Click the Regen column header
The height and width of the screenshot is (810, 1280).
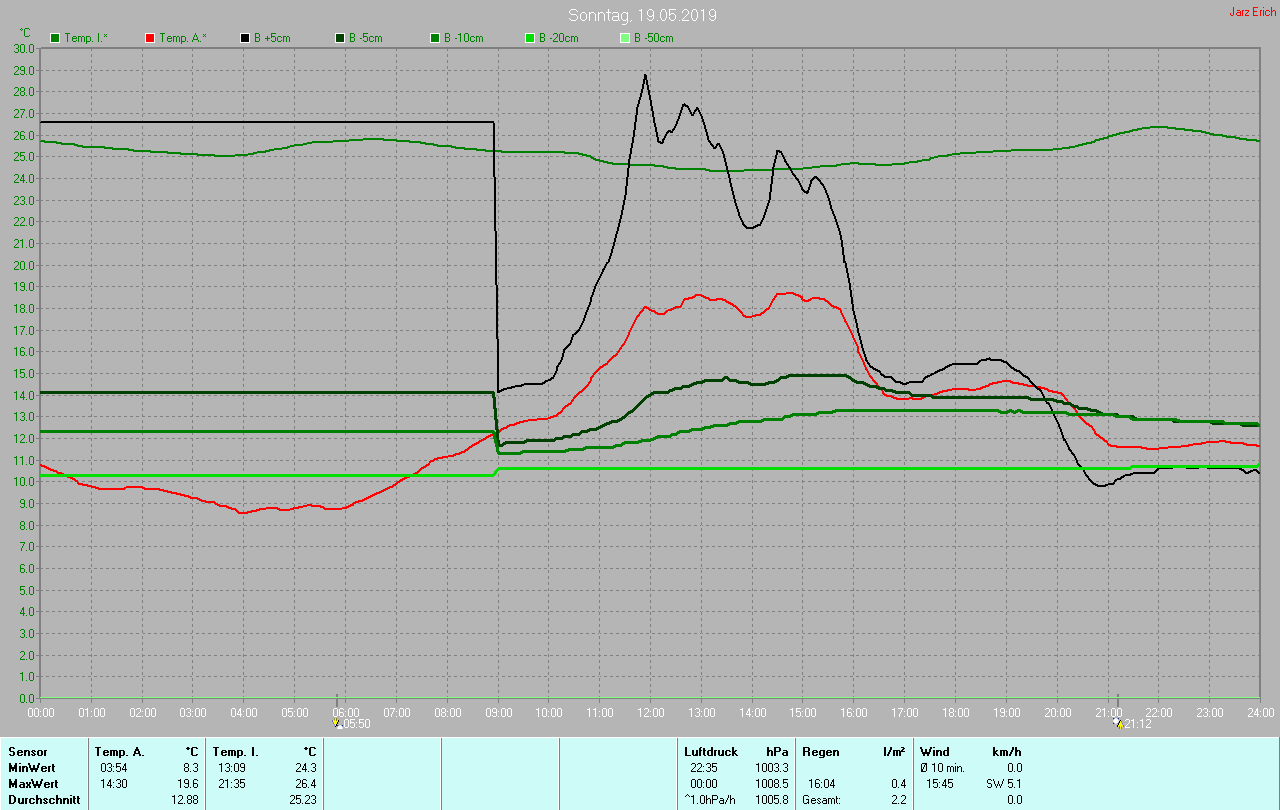coord(820,751)
